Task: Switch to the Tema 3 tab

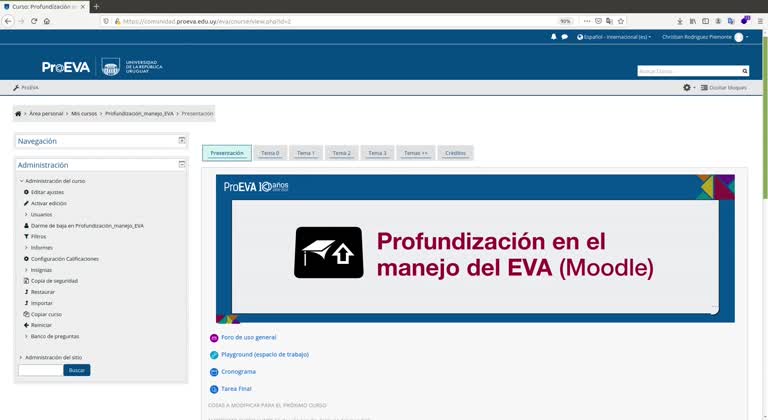Action: point(377,153)
